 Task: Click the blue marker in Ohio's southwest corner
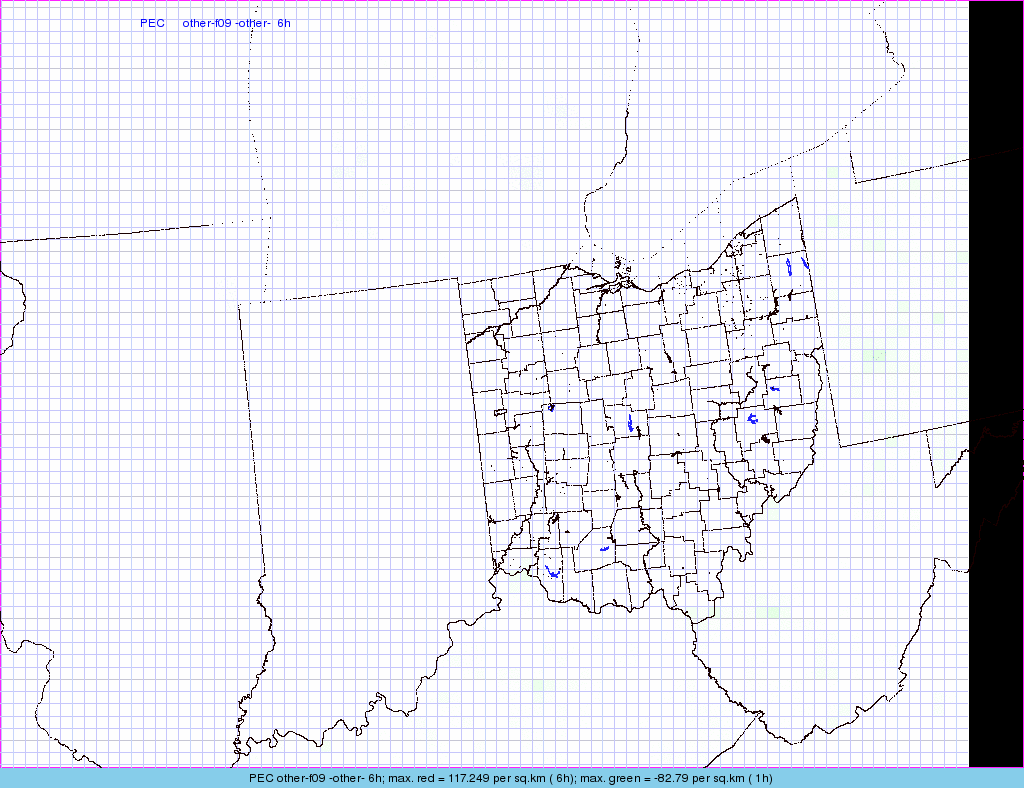point(552,573)
